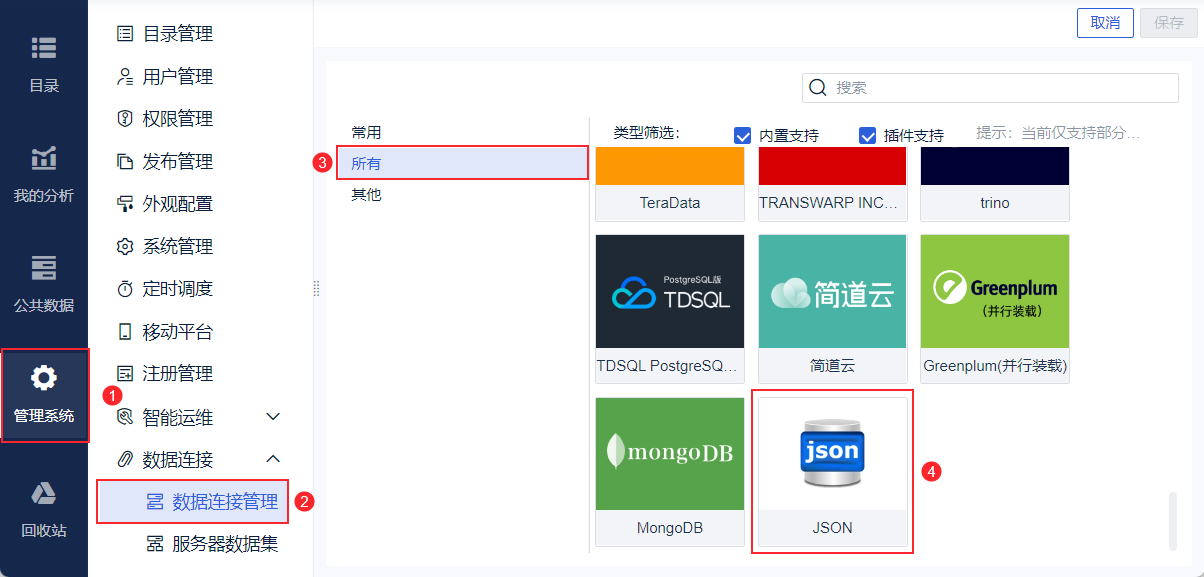Click the 管理系统 gear icon
Image resolution: width=1204 pixels, height=577 pixels.
click(44, 378)
